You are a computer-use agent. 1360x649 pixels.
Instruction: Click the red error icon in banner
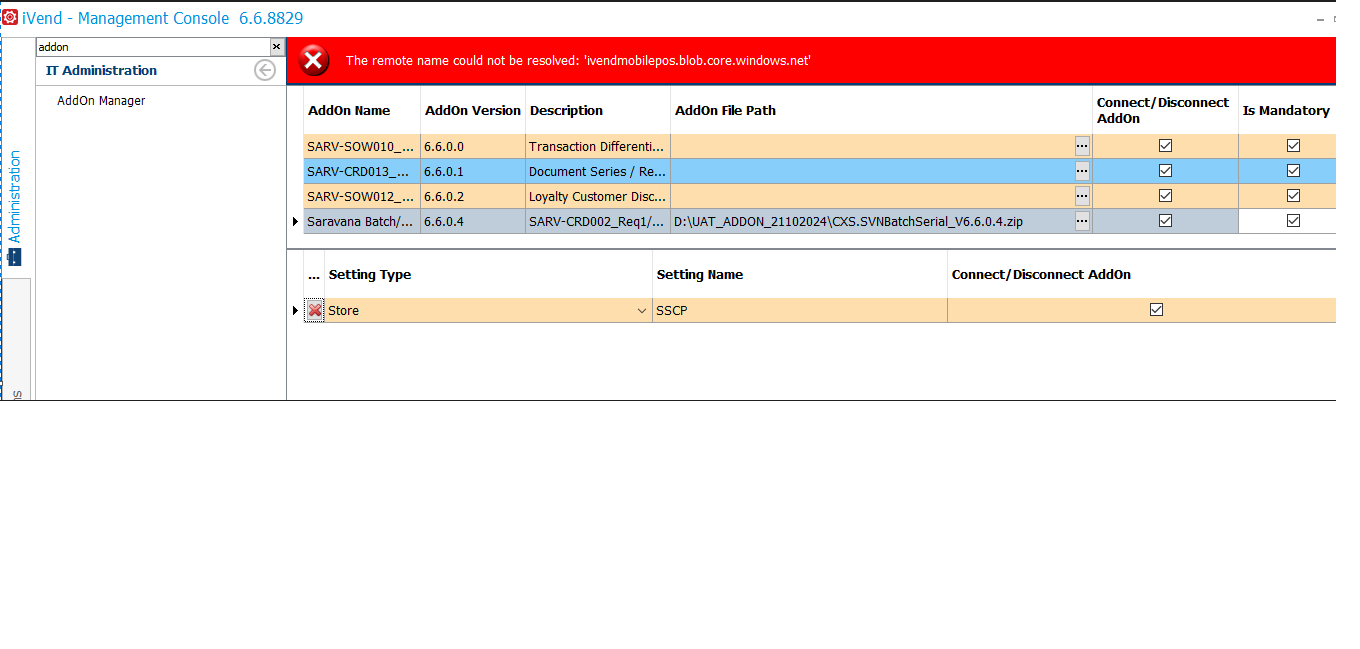coord(314,61)
